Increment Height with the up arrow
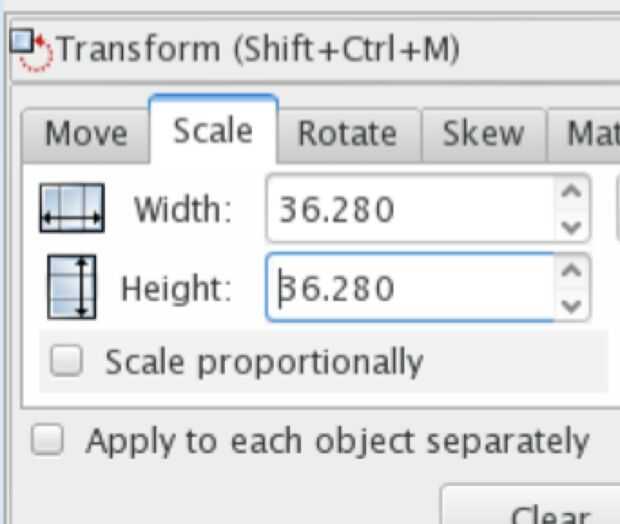The height and width of the screenshot is (524, 620). click(x=571, y=271)
